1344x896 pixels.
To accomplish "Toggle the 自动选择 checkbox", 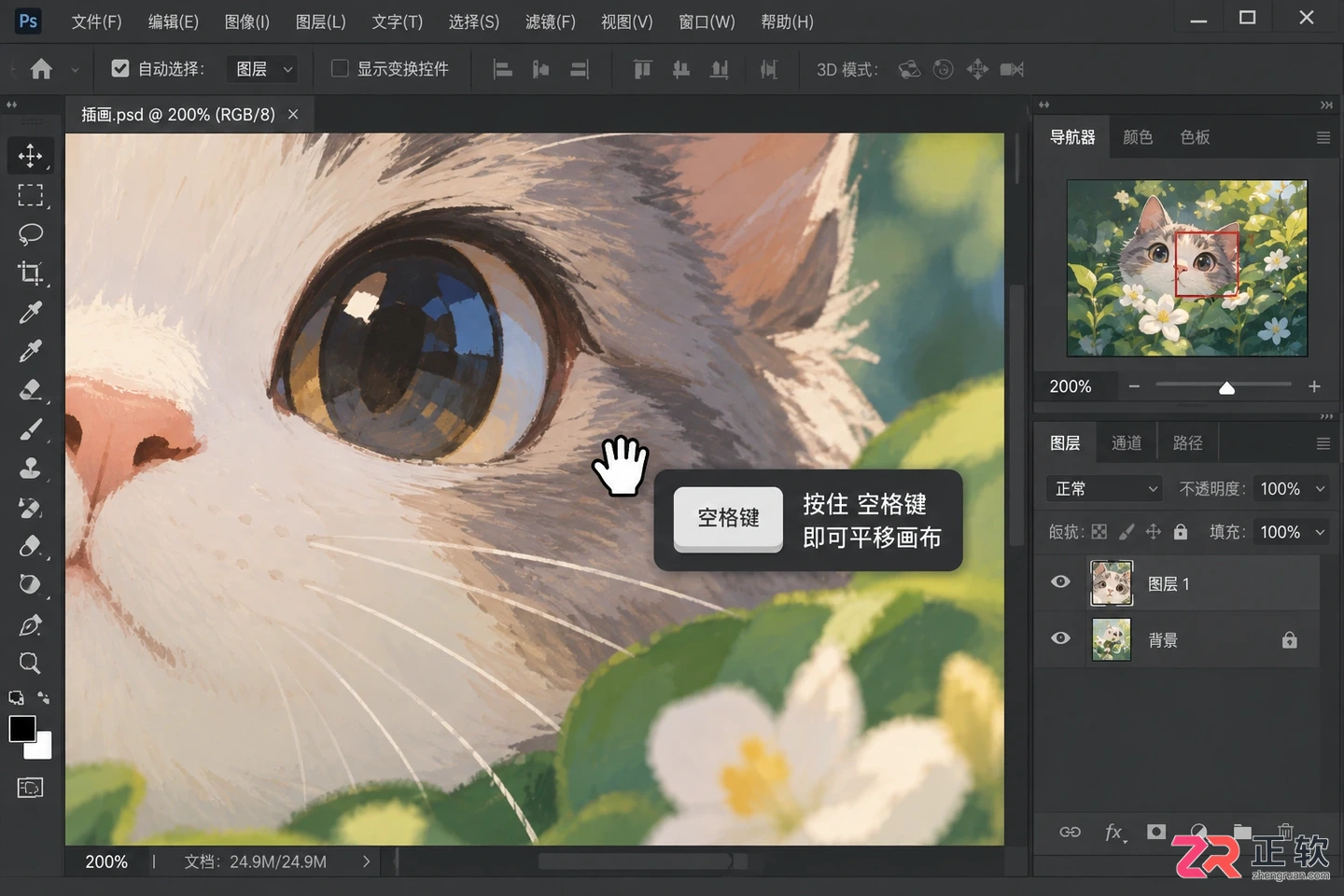I will tap(120, 68).
